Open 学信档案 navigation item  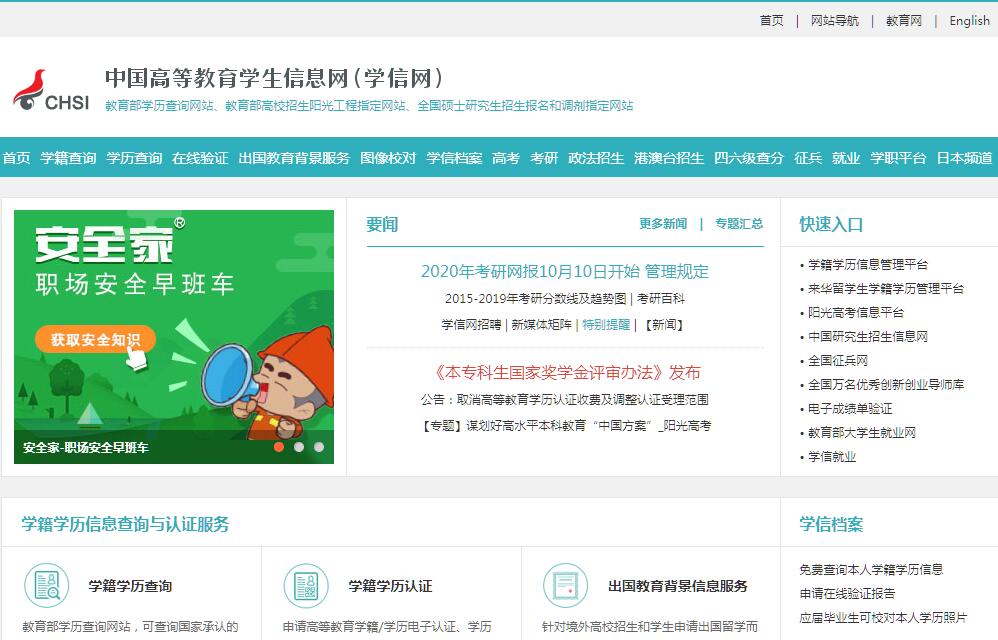(x=454, y=158)
